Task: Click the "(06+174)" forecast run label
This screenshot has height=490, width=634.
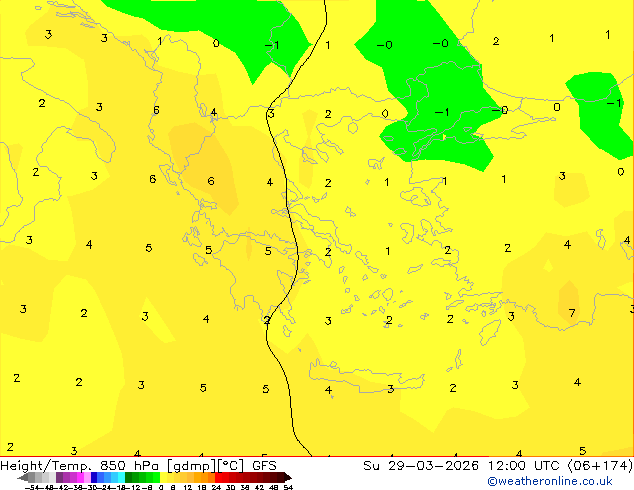Action: point(600,466)
